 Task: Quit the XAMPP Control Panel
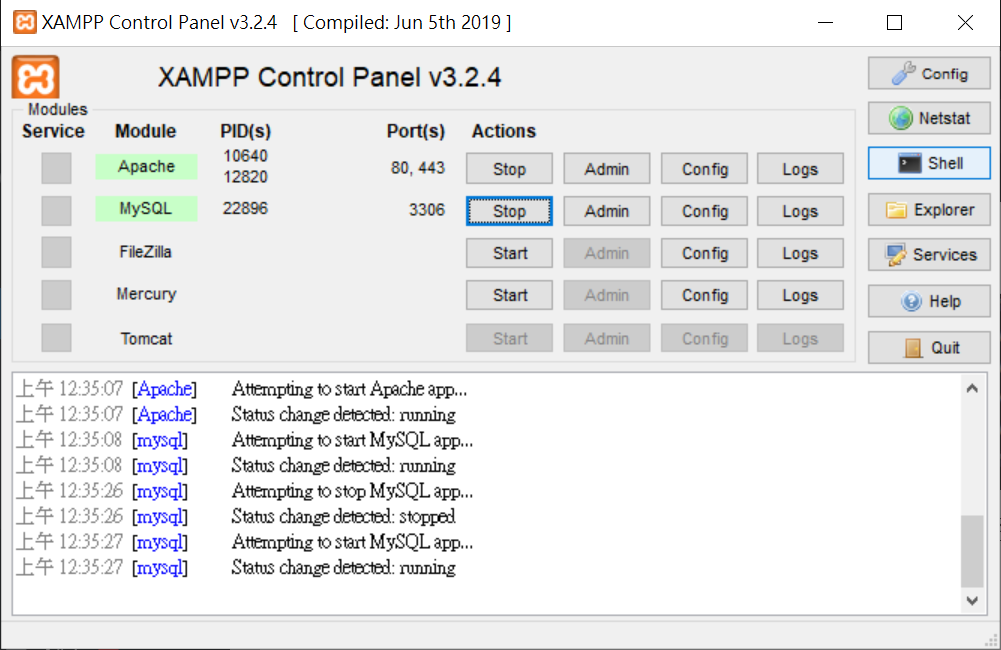(929, 347)
